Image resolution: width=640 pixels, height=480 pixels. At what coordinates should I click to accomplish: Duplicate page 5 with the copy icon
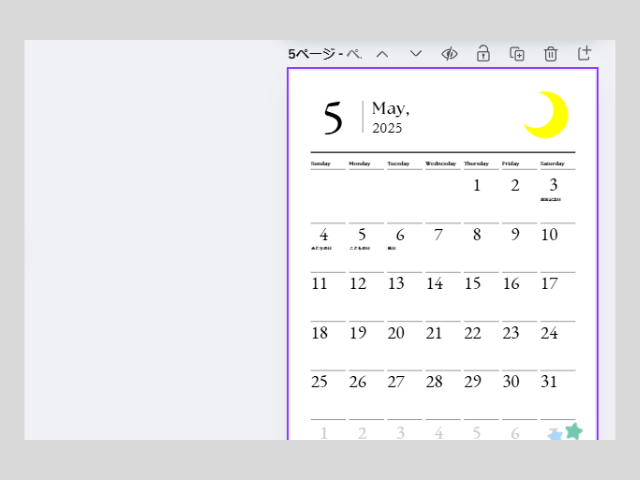[517, 54]
